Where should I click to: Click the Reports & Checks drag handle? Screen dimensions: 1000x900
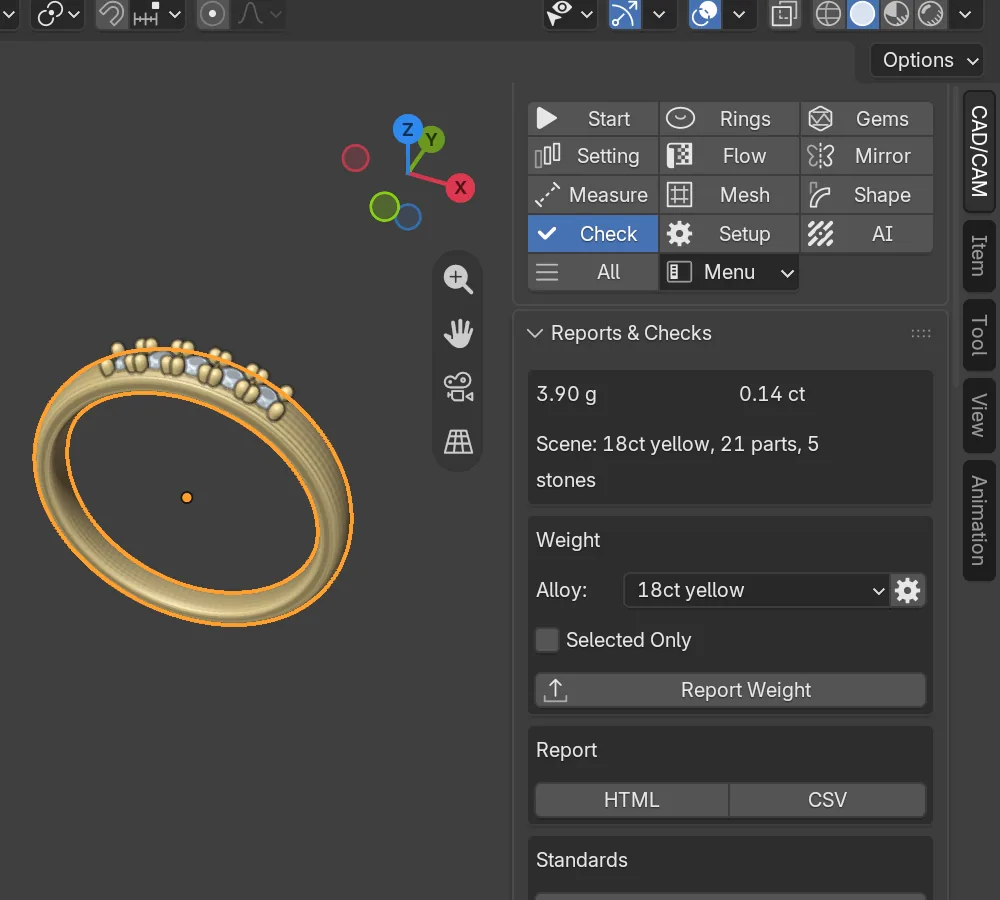pyautogui.click(x=920, y=333)
